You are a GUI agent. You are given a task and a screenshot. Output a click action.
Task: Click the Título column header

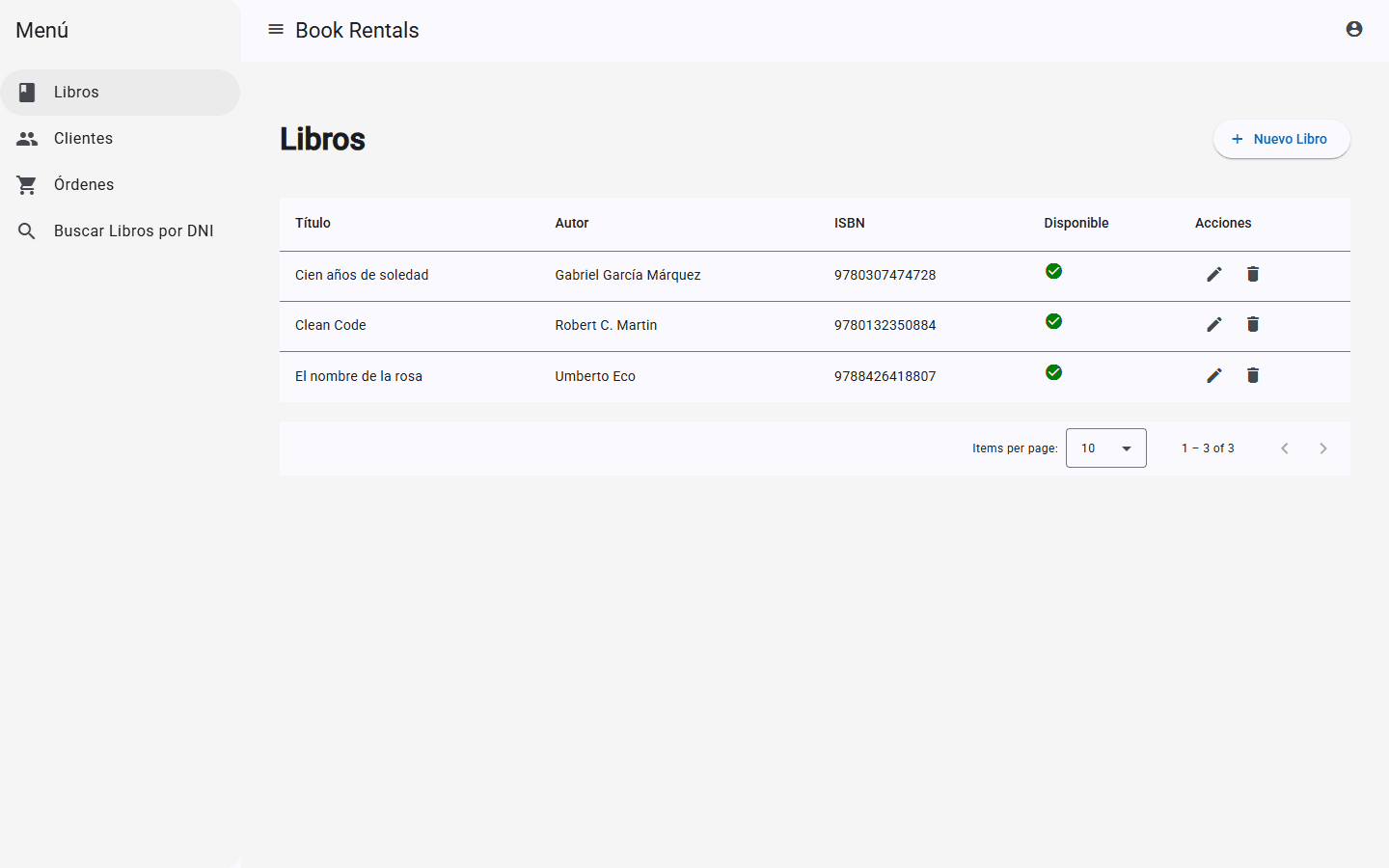(x=313, y=223)
